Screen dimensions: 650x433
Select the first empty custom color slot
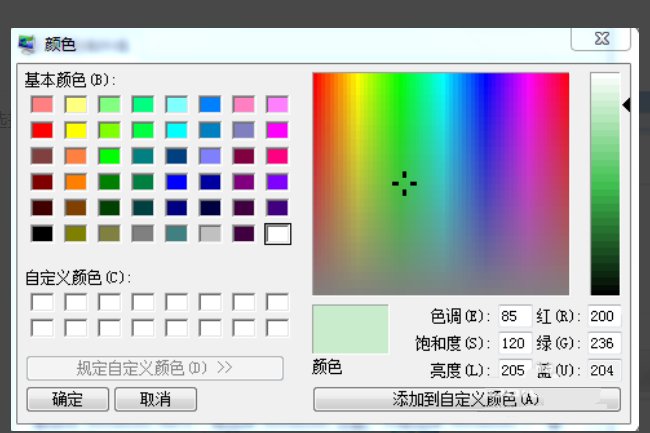tap(42, 302)
